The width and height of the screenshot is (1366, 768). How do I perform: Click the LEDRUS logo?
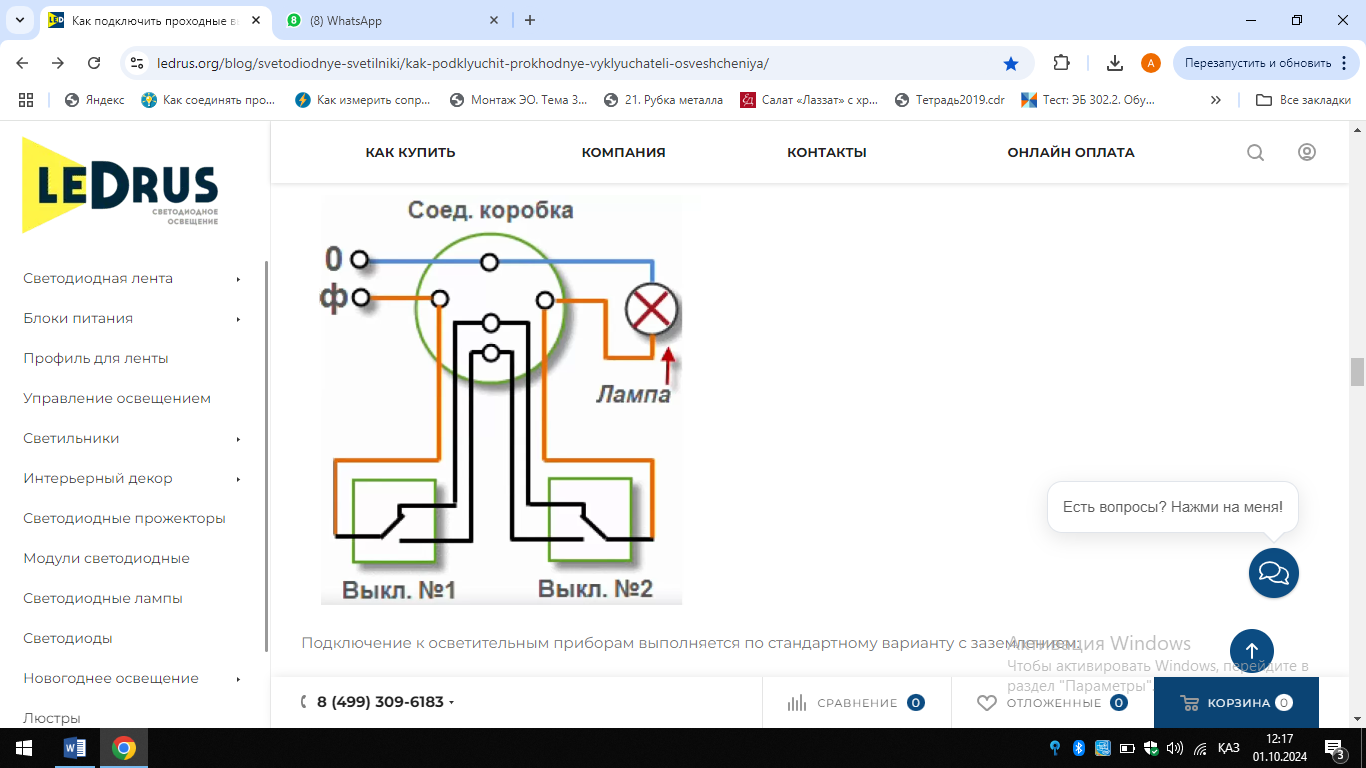coord(120,185)
